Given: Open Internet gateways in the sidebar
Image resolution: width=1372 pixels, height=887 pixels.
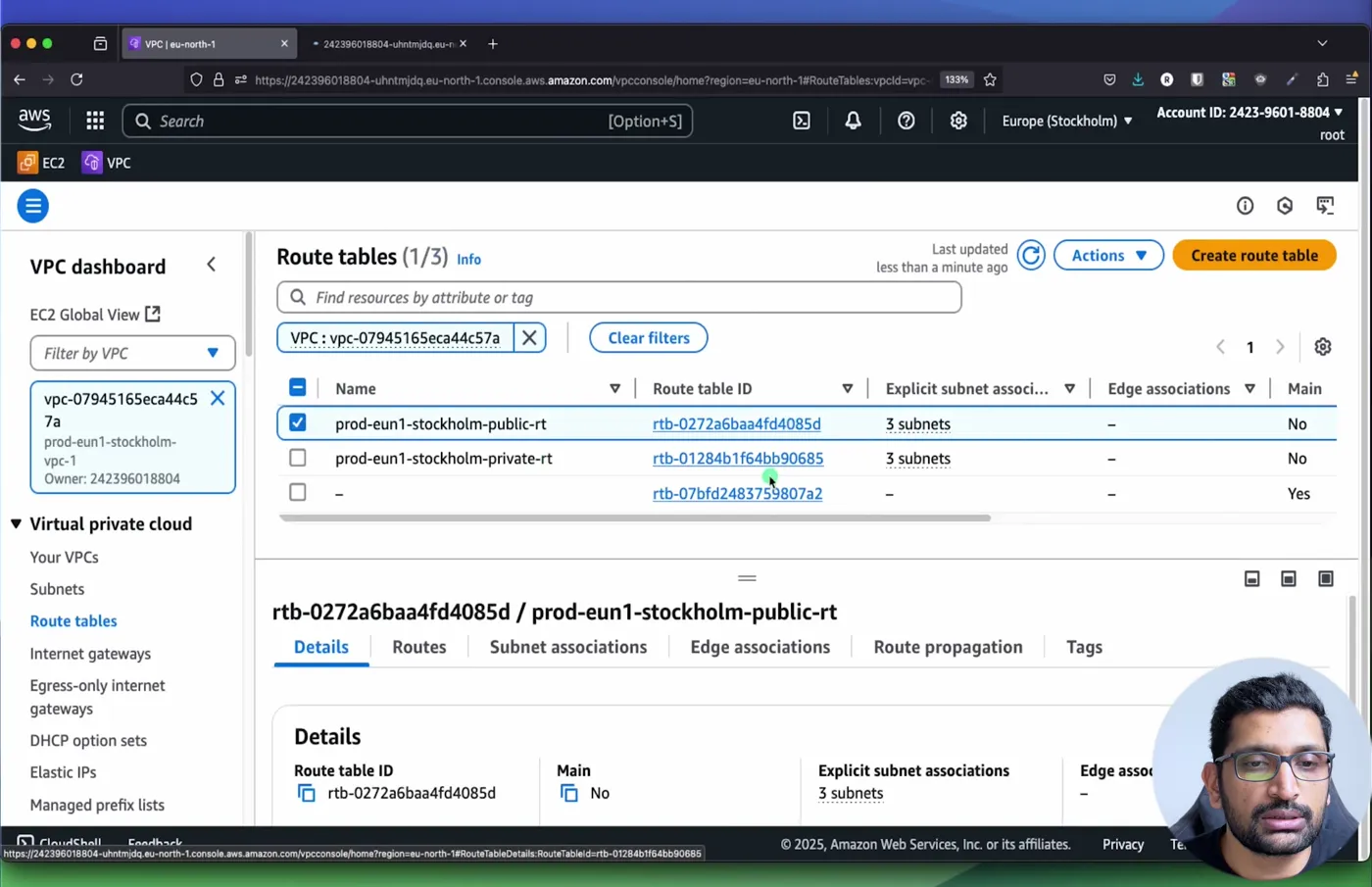Looking at the screenshot, I should click(90, 654).
